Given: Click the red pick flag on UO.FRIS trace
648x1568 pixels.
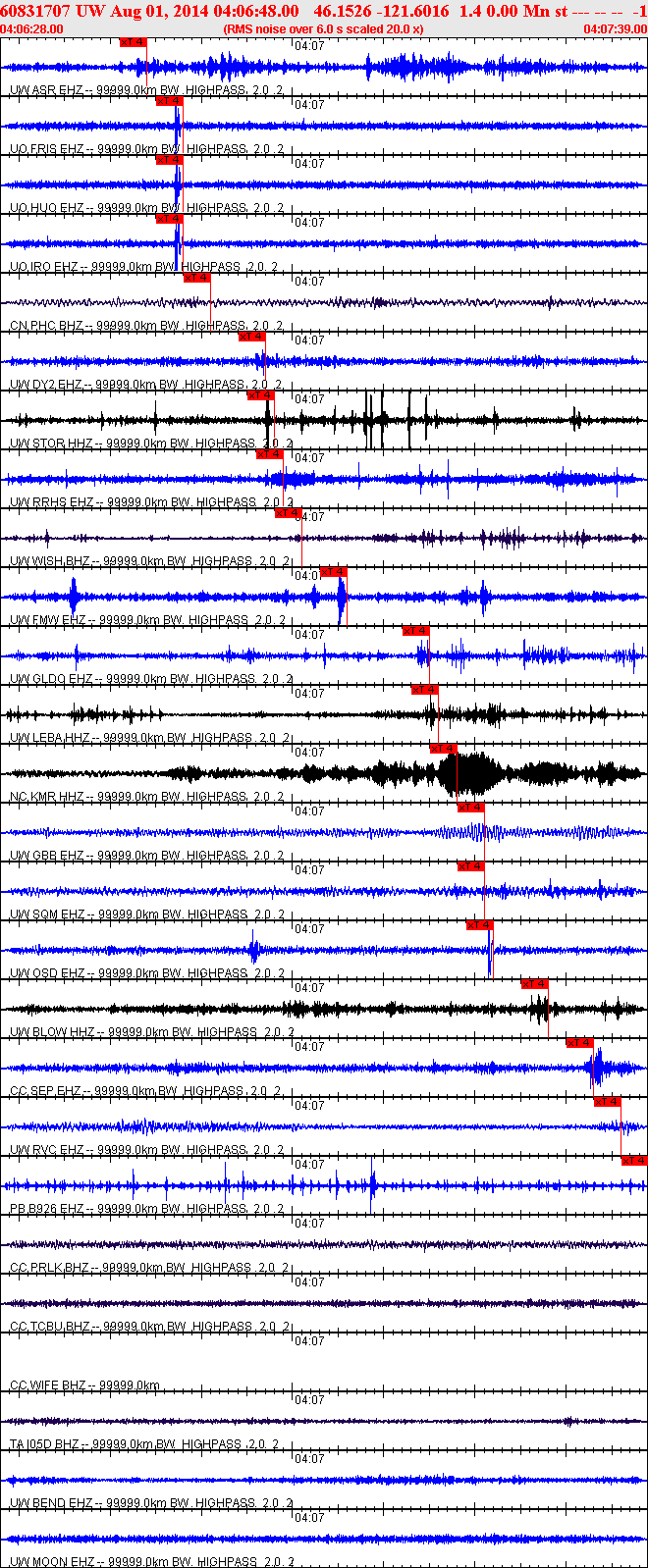Looking at the screenshot, I should tap(169, 101).
